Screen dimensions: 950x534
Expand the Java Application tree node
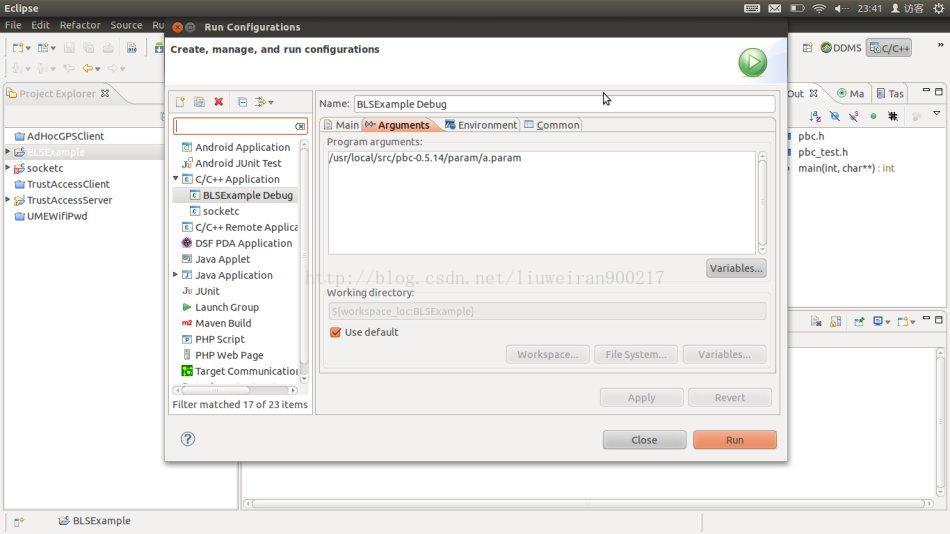[176, 275]
